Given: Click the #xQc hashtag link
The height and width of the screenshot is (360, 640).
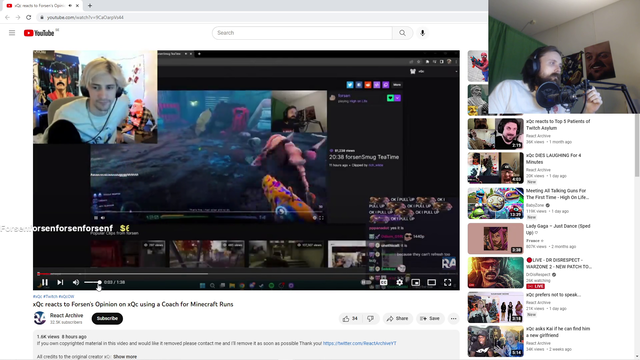Looking at the screenshot, I should point(38,296).
